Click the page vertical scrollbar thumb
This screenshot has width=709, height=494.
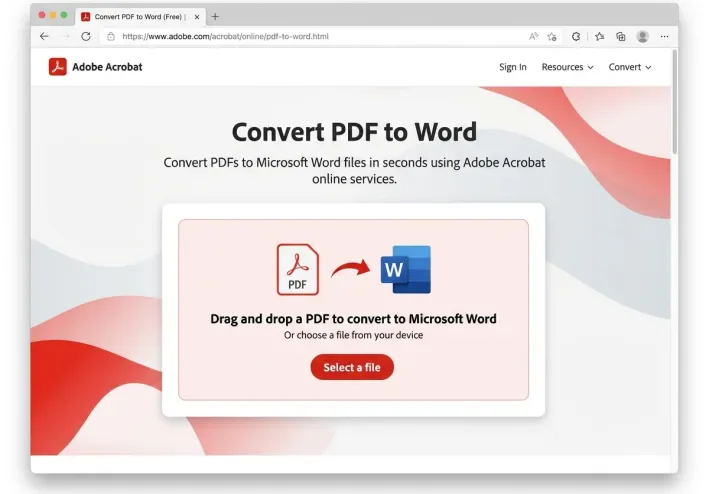pyautogui.click(x=675, y=102)
